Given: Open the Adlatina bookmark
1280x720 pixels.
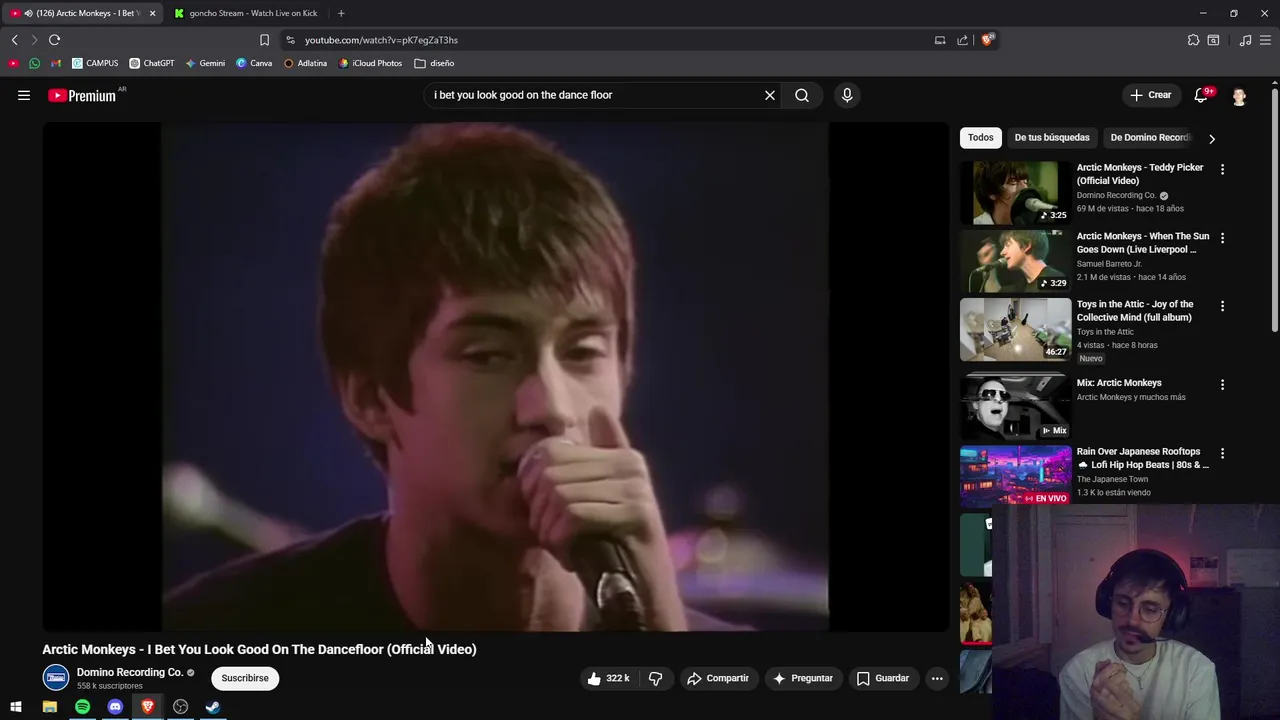Looking at the screenshot, I should click(305, 63).
